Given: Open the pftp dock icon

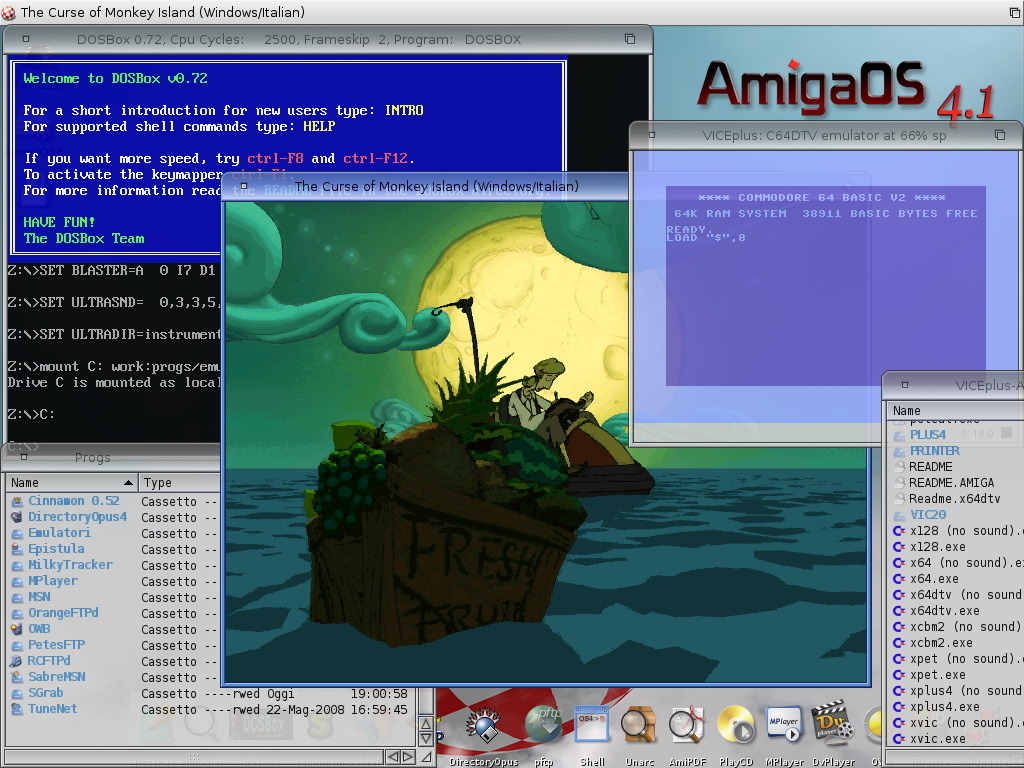Looking at the screenshot, I should pos(543,729).
